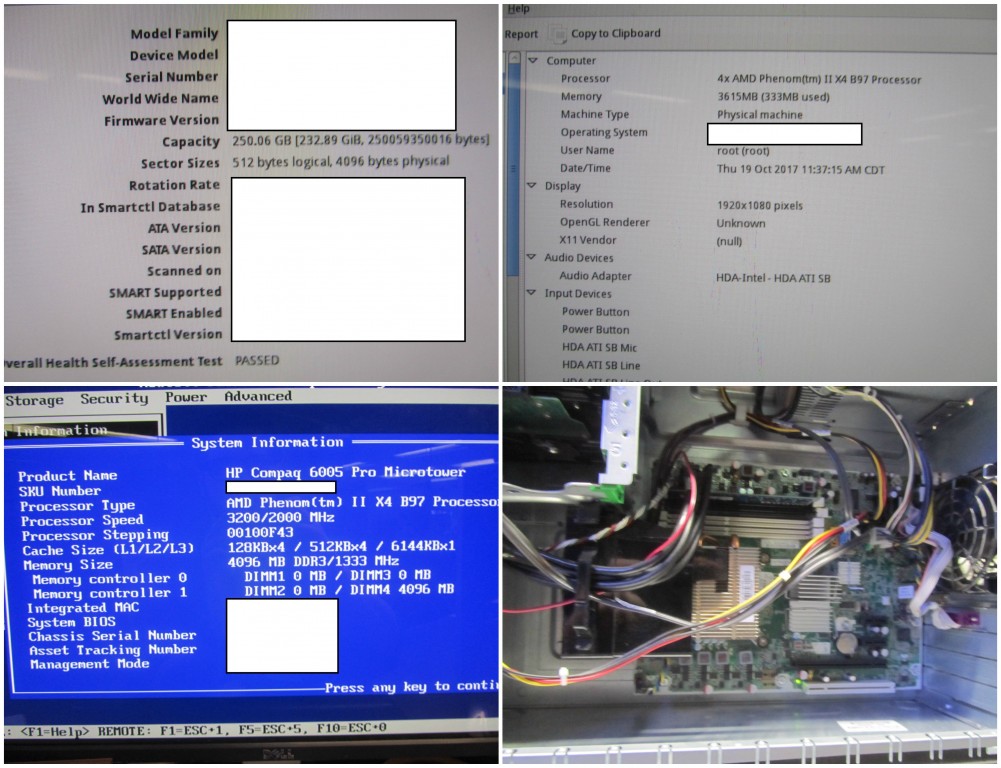The width and height of the screenshot is (1001, 768).
Task: Click 'HP Compaq 6005 Pro Microtower' product name
Action: coord(345,472)
